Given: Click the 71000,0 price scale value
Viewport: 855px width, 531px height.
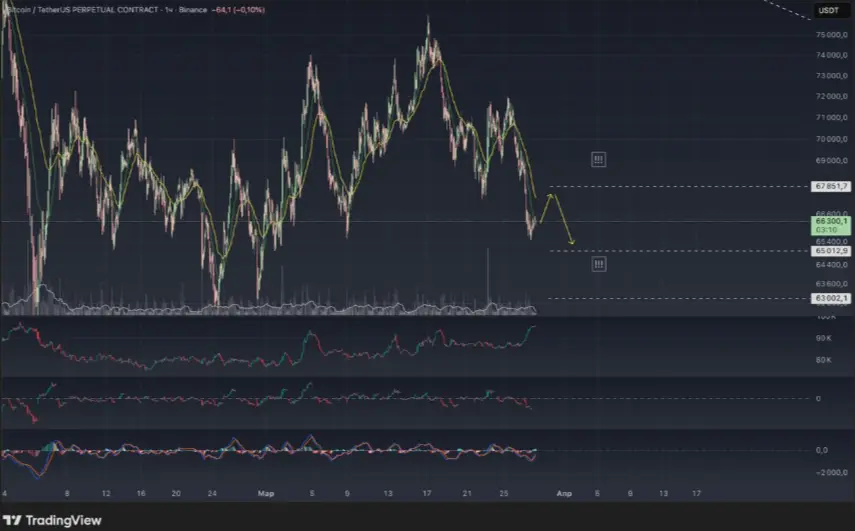Looking at the screenshot, I should pos(832,117).
